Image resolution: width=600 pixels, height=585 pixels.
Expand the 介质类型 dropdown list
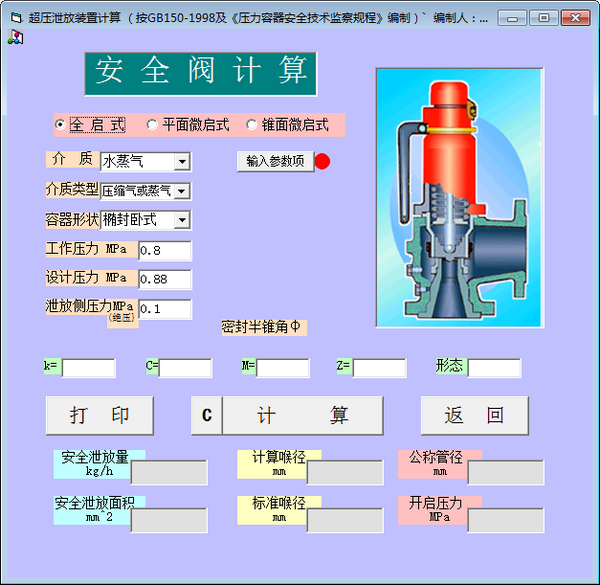click(x=181, y=191)
